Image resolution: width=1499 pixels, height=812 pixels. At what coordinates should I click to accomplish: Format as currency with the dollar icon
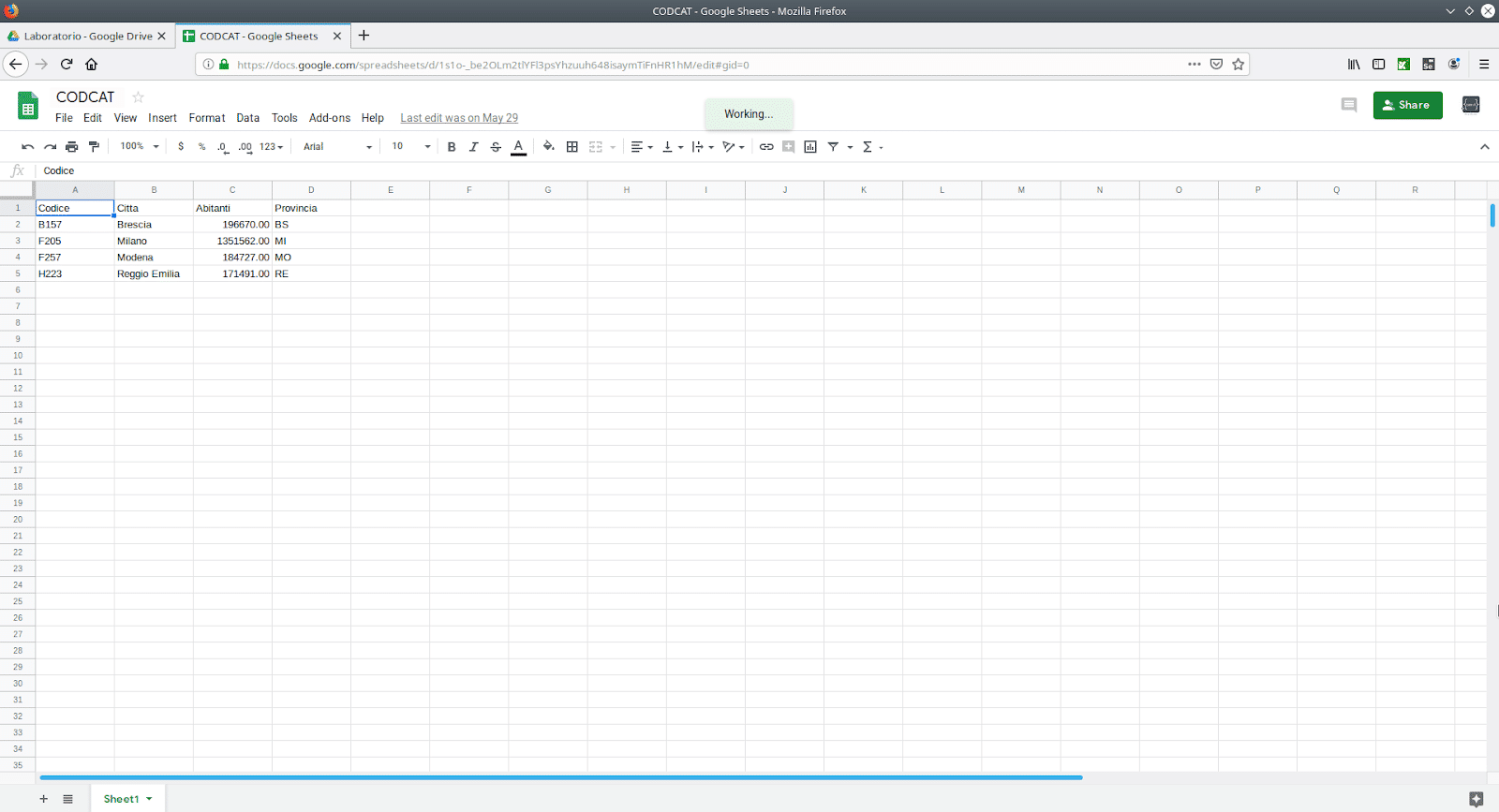coord(181,147)
